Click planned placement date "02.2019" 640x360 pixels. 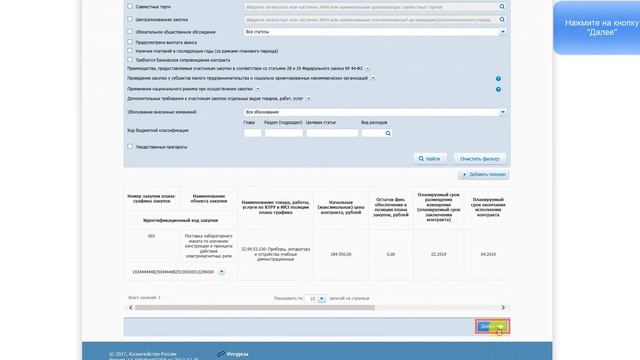pos(438,254)
